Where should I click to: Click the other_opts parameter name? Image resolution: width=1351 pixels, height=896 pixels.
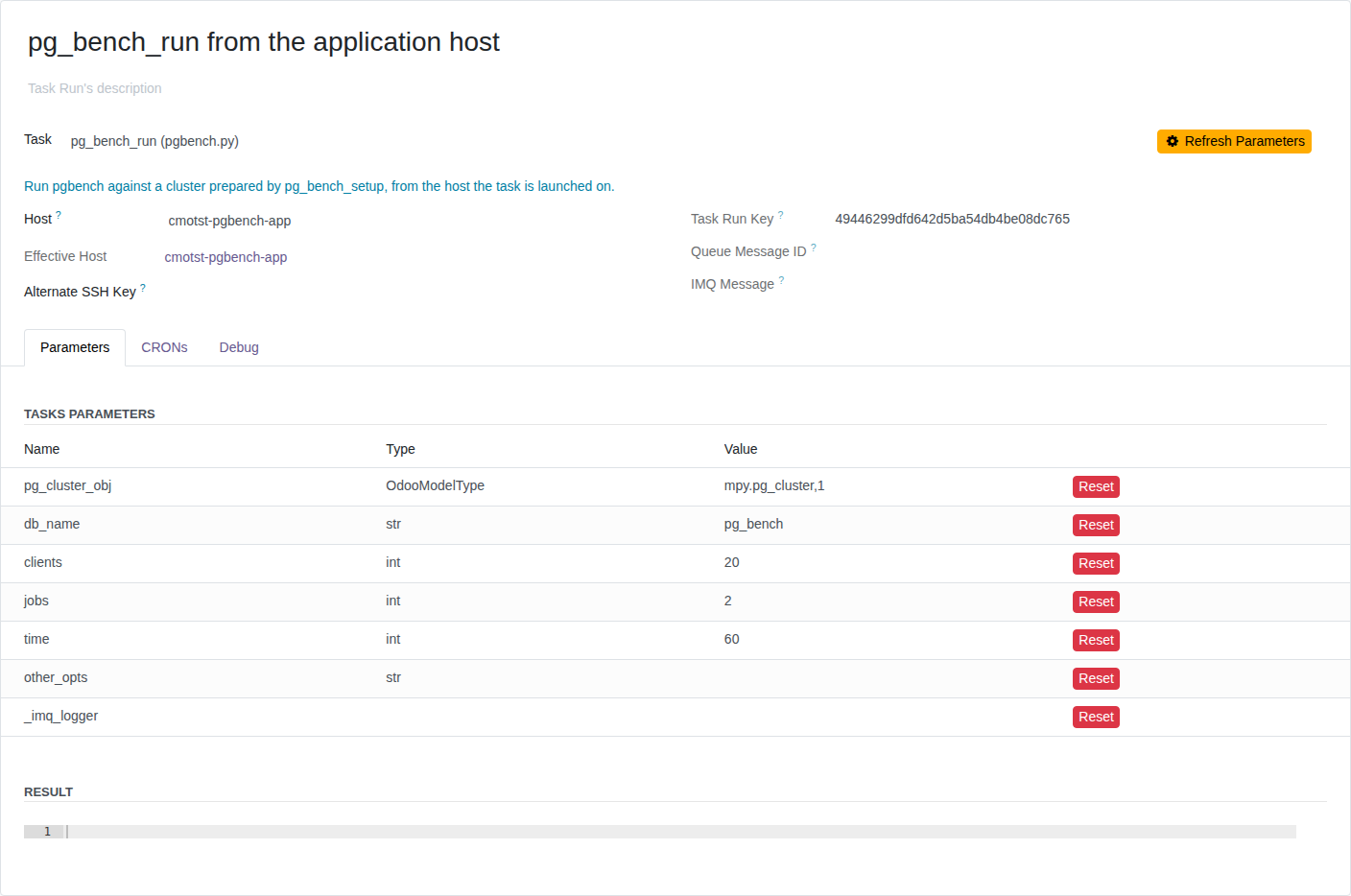coord(56,677)
